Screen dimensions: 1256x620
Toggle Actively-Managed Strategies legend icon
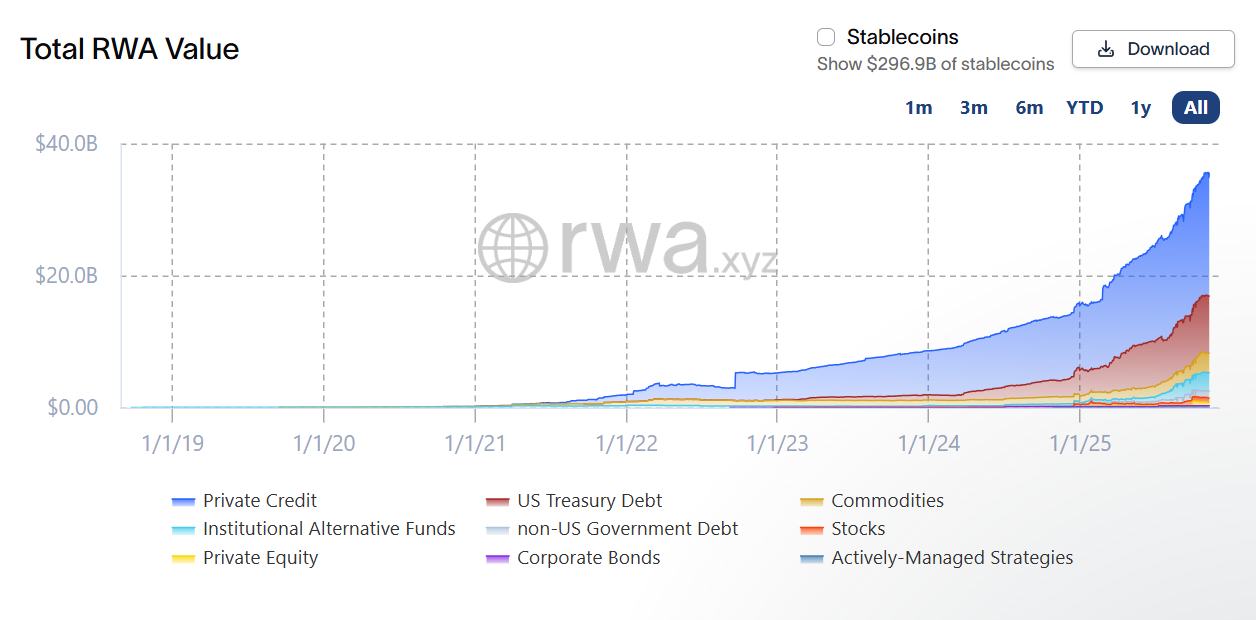(x=812, y=558)
